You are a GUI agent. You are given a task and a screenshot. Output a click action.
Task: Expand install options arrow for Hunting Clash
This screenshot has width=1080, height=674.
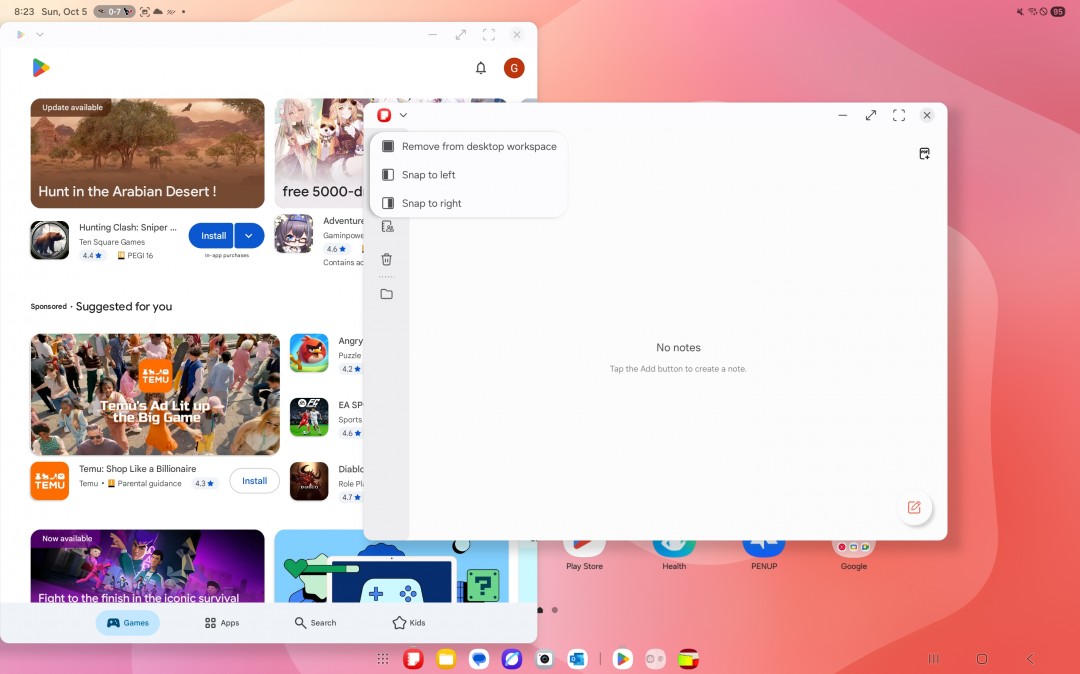tap(250, 236)
